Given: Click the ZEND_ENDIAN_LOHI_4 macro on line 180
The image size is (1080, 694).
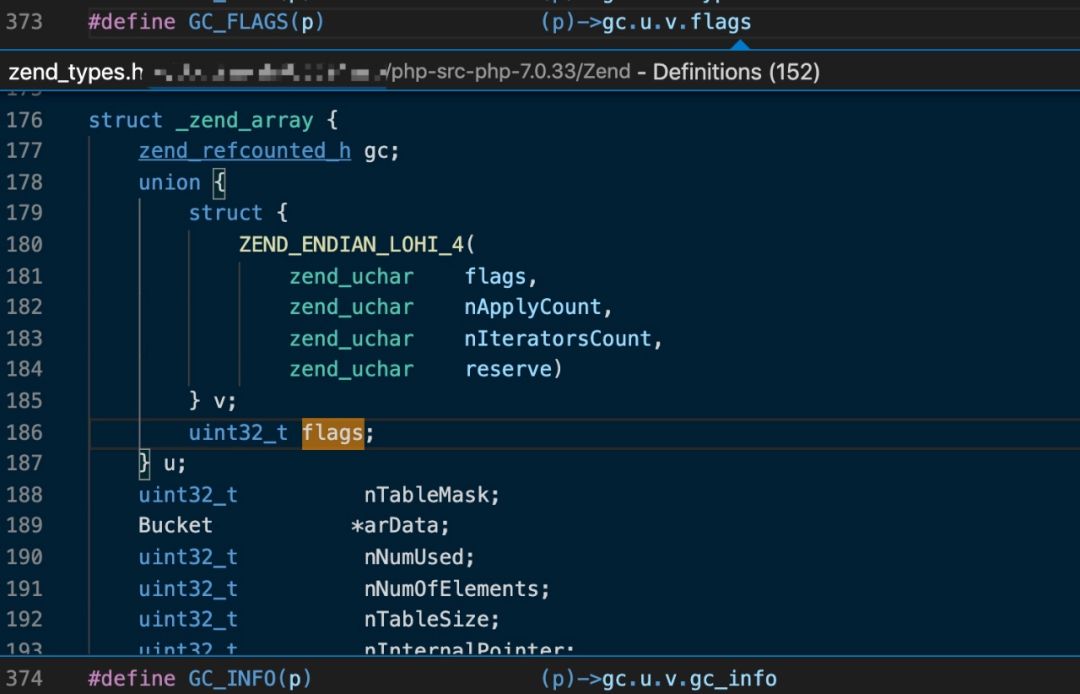Looking at the screenshot, I should 351,244.
